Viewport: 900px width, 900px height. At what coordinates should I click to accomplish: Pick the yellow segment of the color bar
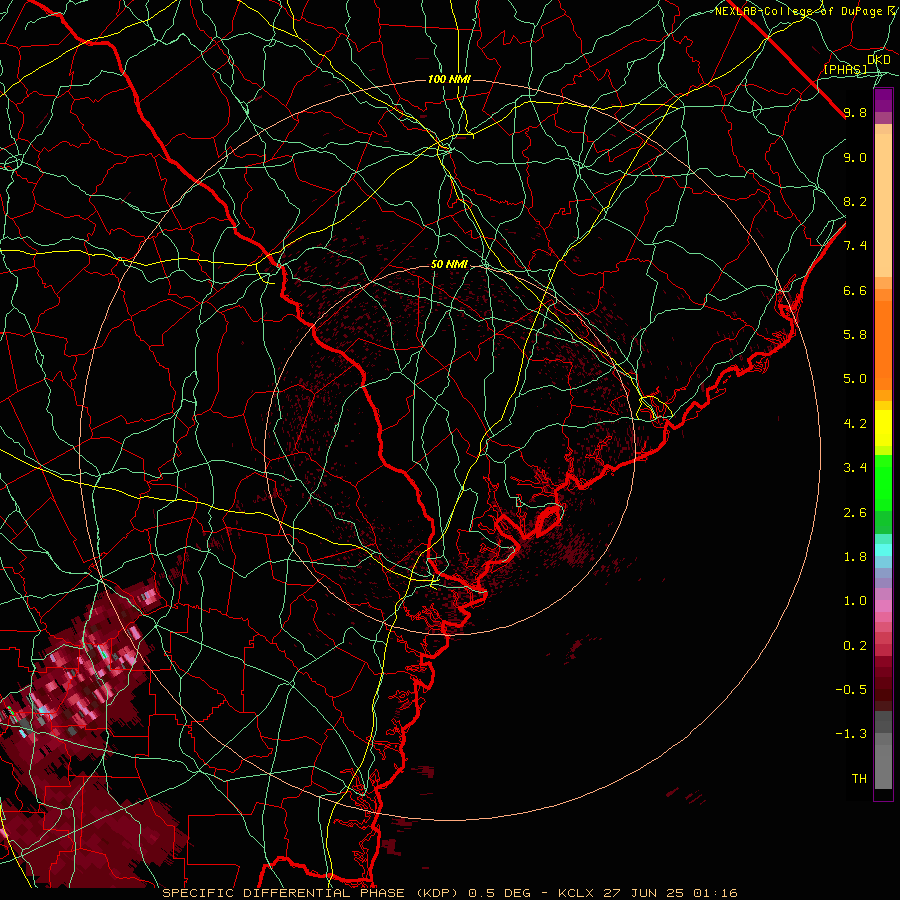pyautogui.click(x=883, y=428)
